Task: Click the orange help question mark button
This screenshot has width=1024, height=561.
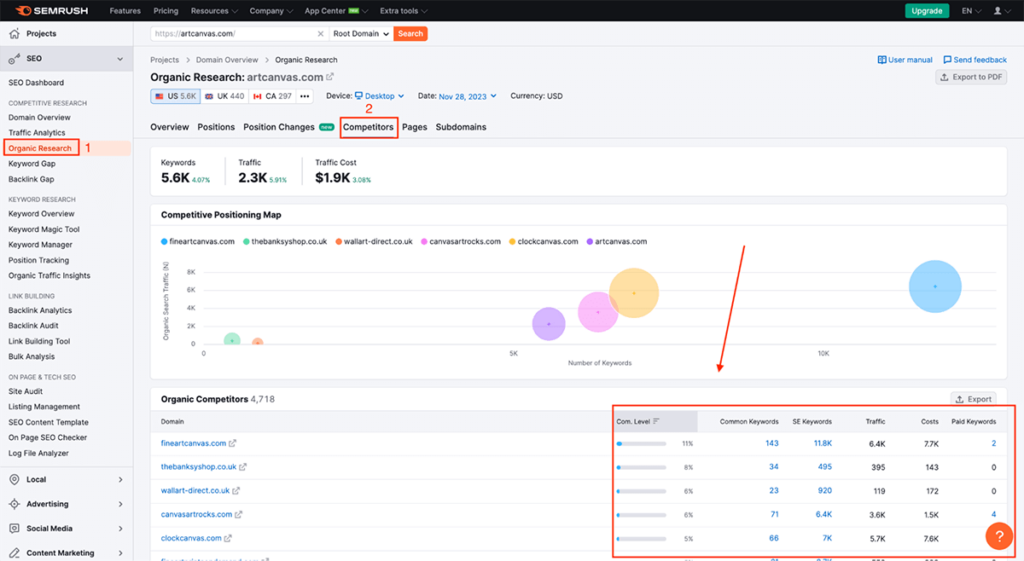Action: (999, 536)
